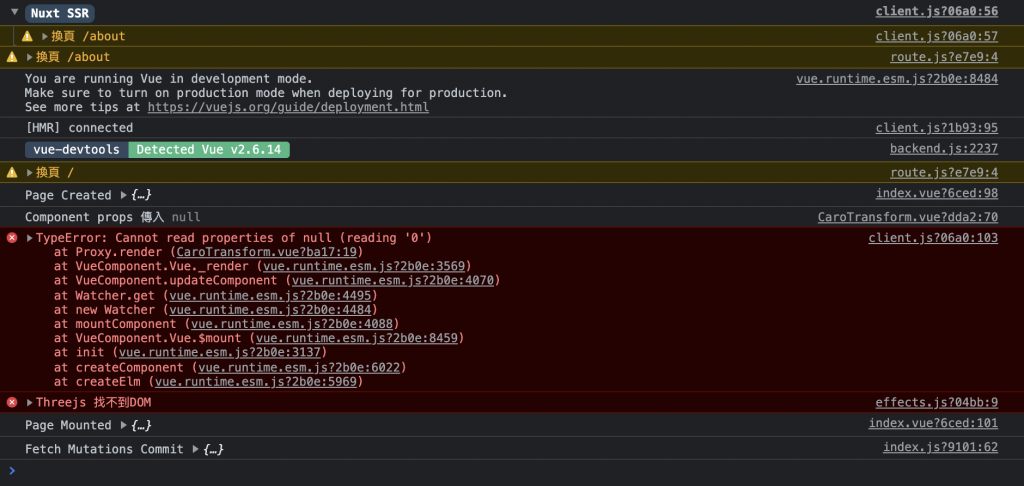Image resolution: width=1024 pixels, height=486 pixels.
Task: Expand the Page Created object
Action: [124, 195]
